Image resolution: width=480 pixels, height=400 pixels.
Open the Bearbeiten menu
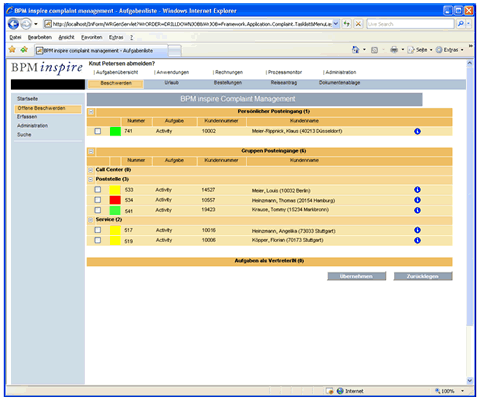tap(40, 37)
